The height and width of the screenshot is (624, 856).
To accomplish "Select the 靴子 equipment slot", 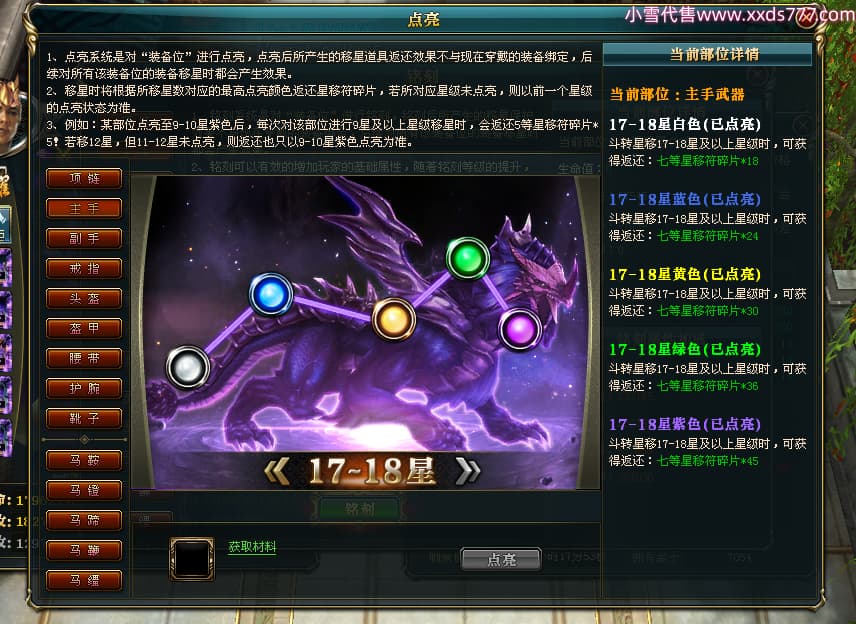I will click(x=84, y=418).
